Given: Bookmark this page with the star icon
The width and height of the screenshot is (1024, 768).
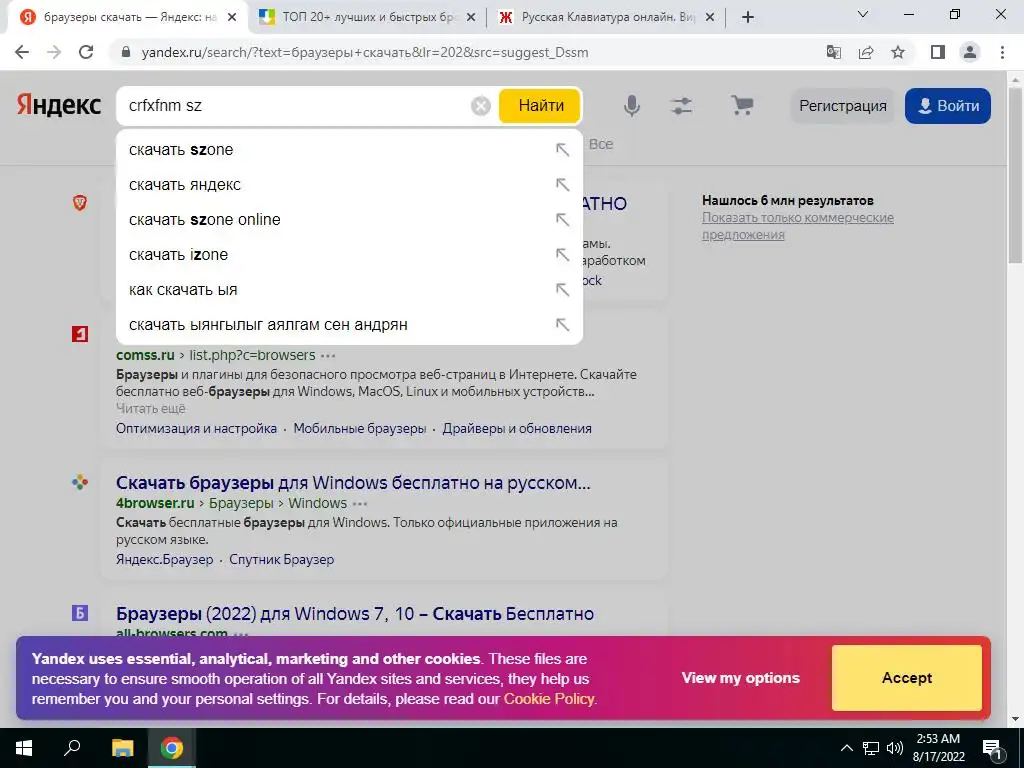Looking at the screenshot, I should pyautogui.click(x=898, y=52).
